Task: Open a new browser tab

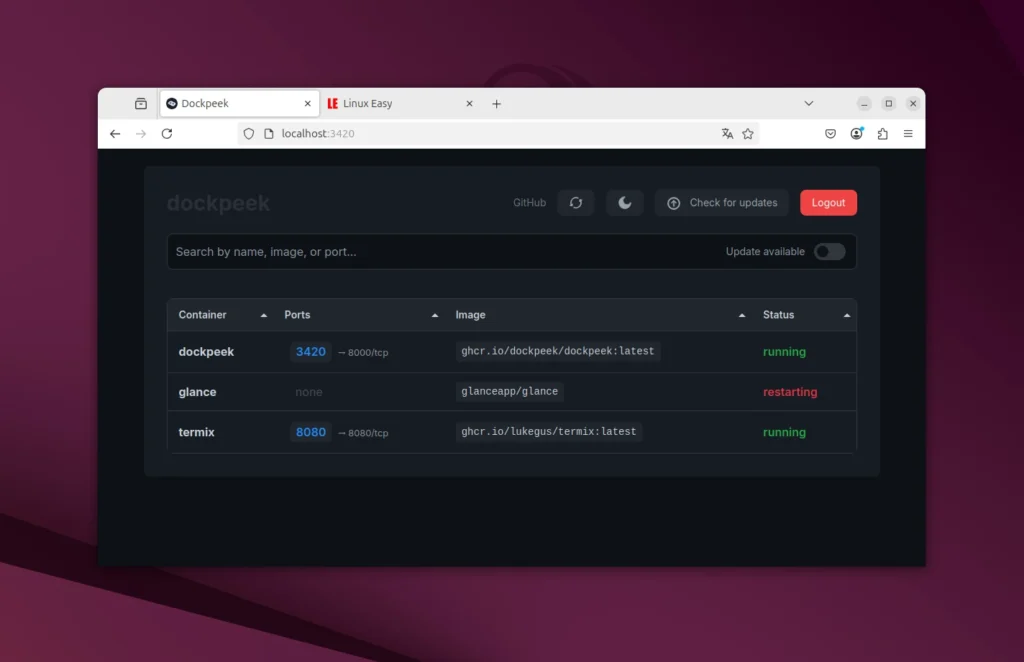Action: coord(496,104)
